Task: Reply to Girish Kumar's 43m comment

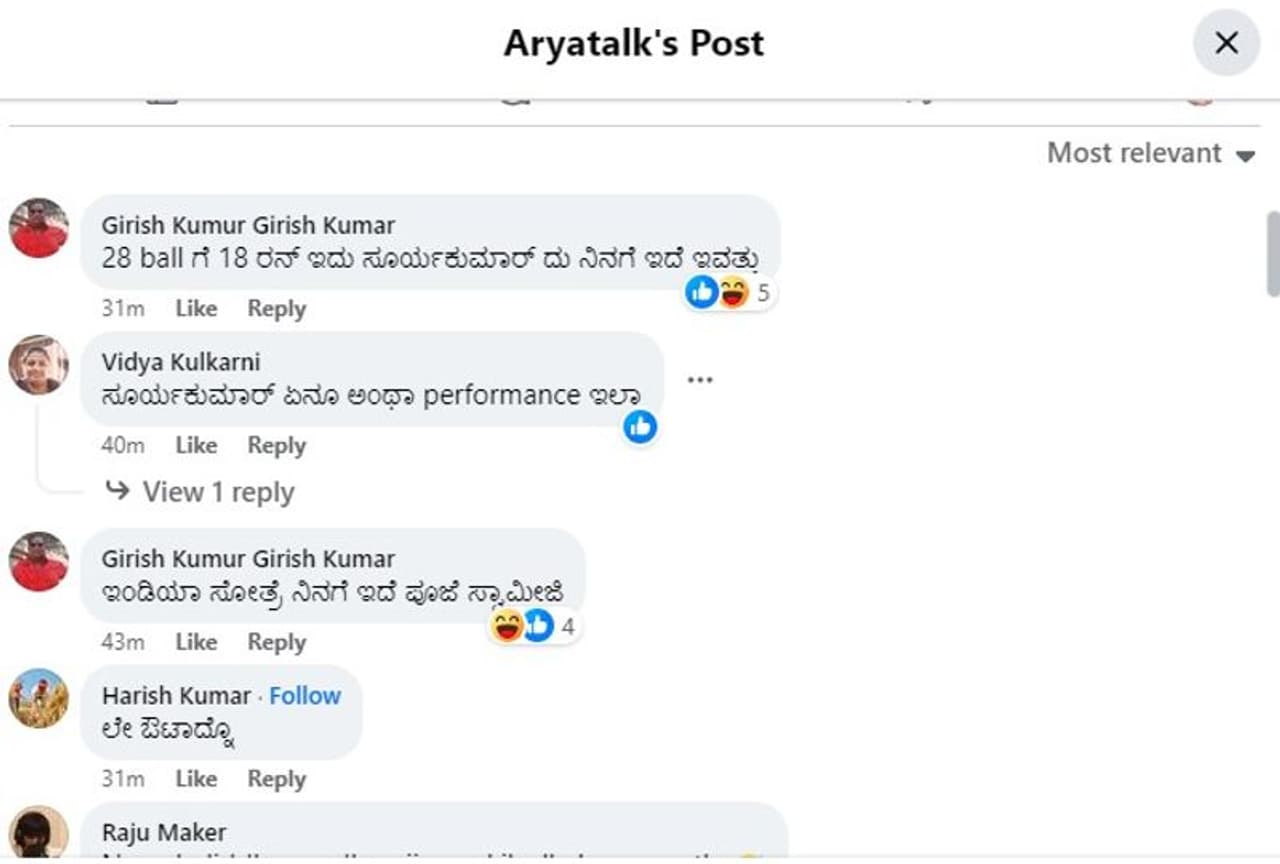Action: coord(276,642)
